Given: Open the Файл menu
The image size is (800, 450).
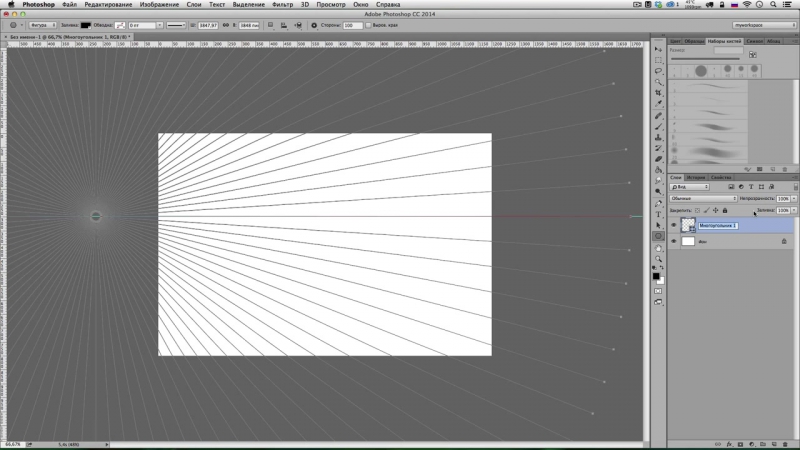Looking at the screenshot, I should point(69,4).
